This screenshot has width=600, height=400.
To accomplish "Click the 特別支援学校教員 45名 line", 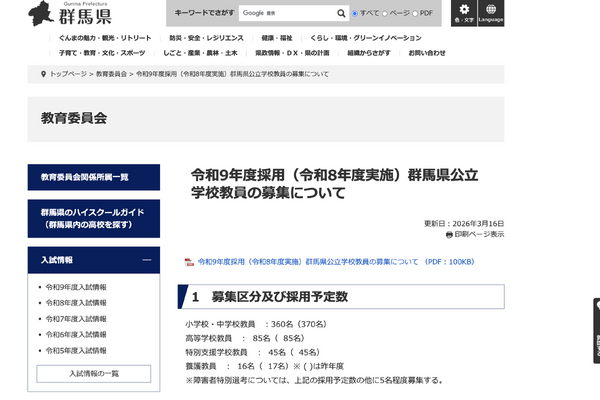I will [253, 352].
